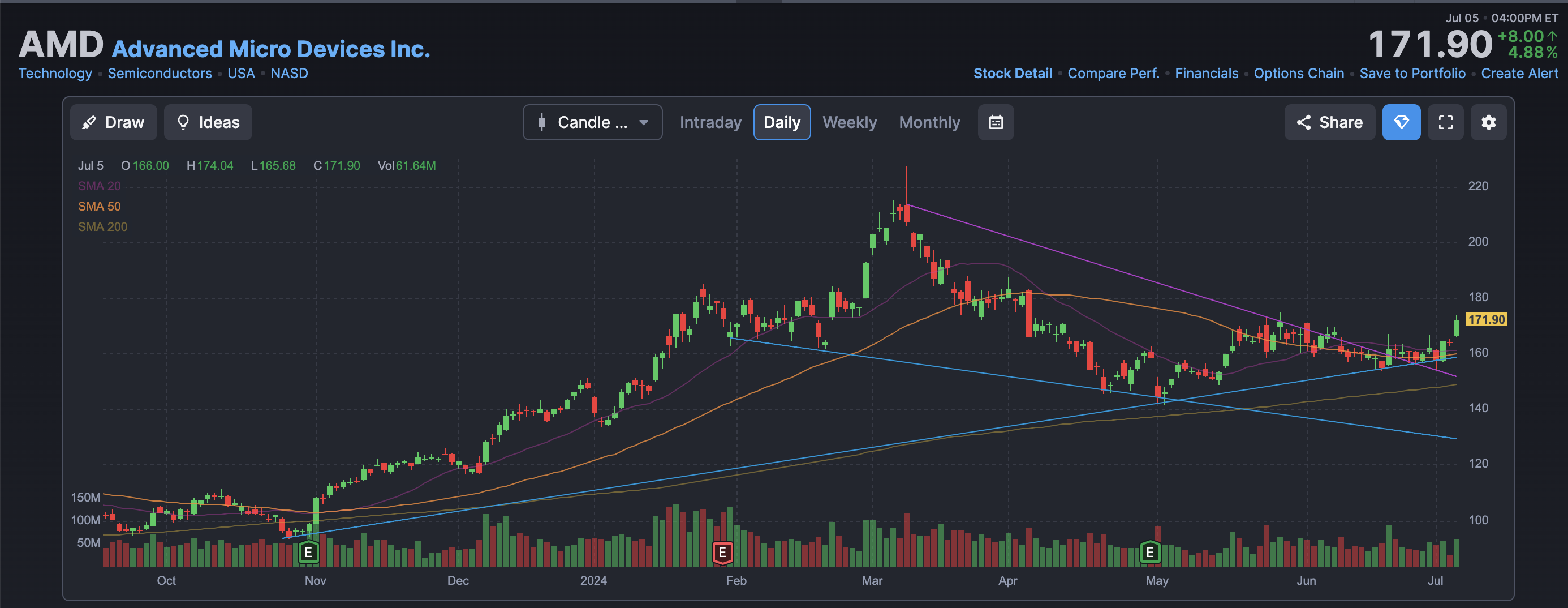Click the blue diamond premium button
Image resolution: width=1568 pixels, height=608 pixels.
point(1401,122)
